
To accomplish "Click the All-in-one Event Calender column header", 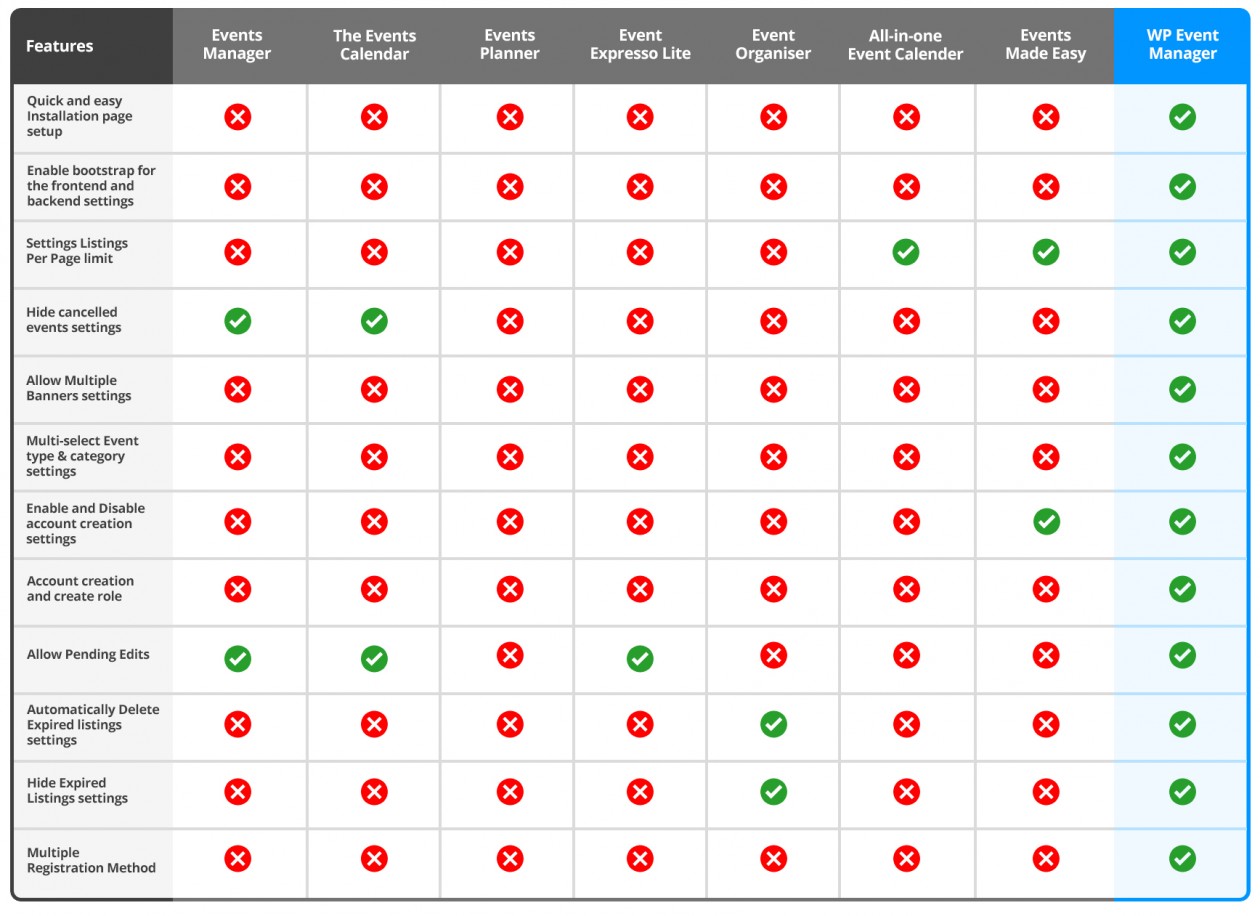I will [x=906, y=45].
